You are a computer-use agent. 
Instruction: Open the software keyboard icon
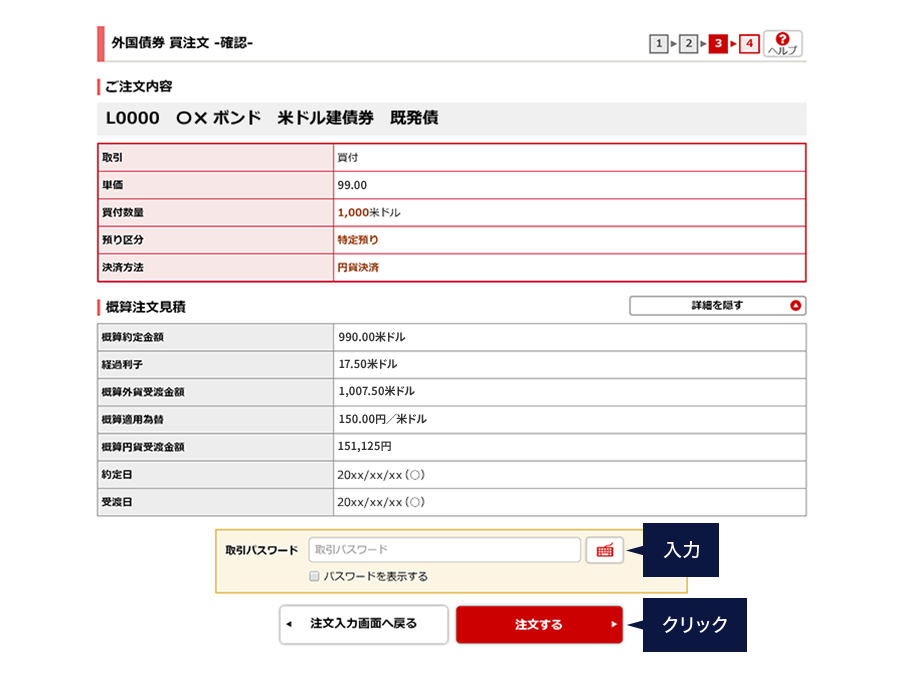tap(604, 550)
